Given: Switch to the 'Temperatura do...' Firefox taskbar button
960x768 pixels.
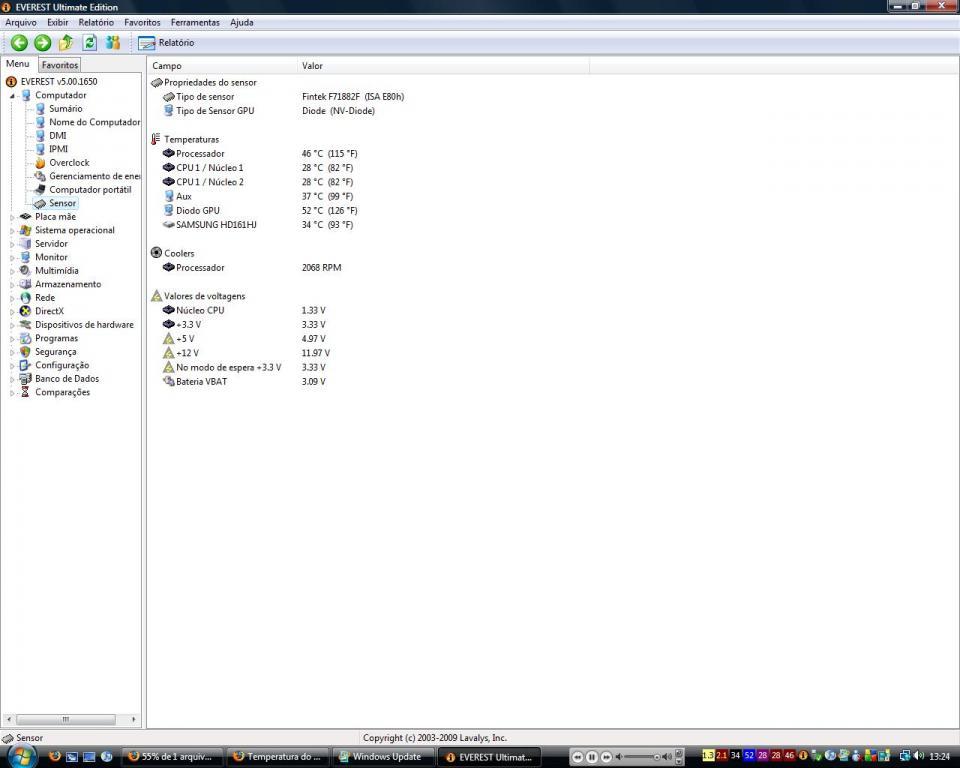Looking at the screenshot, I should tap(278, 757).
